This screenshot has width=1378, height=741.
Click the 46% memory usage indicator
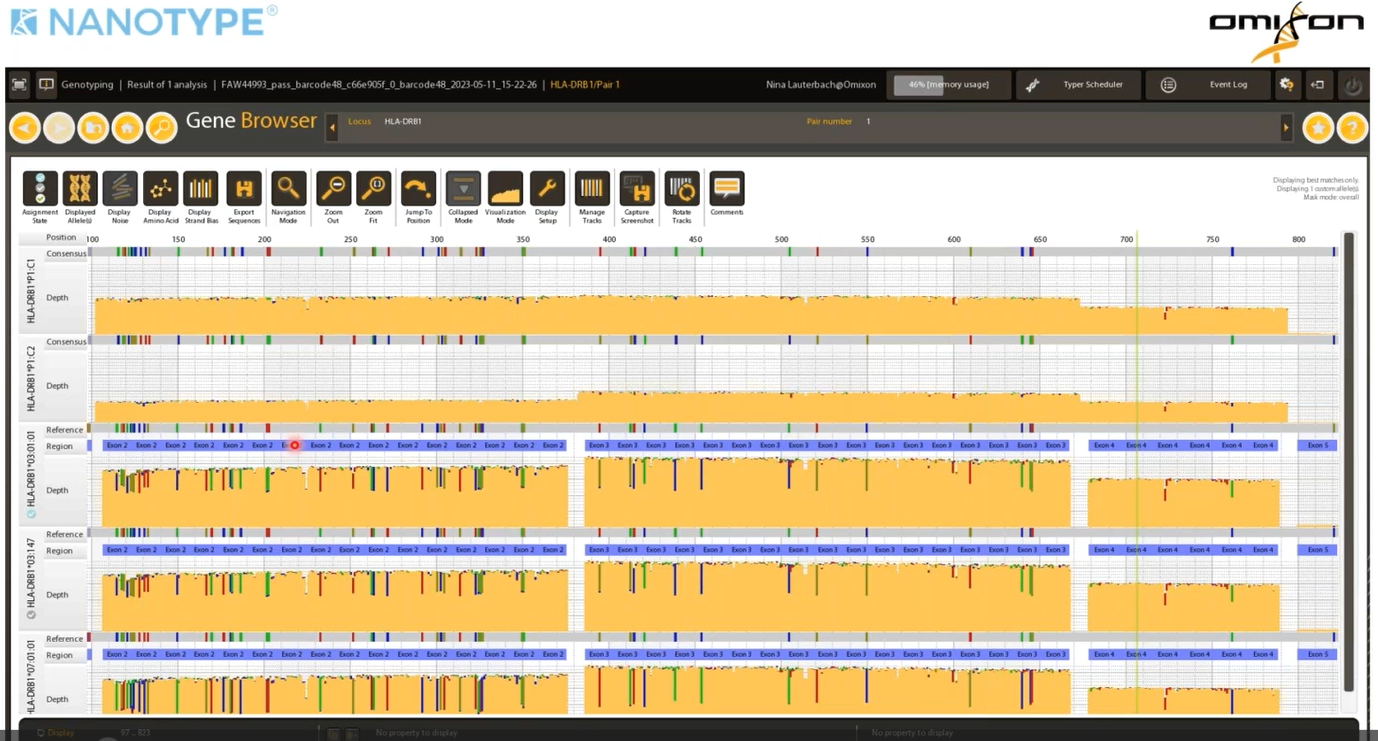(949, 85)
